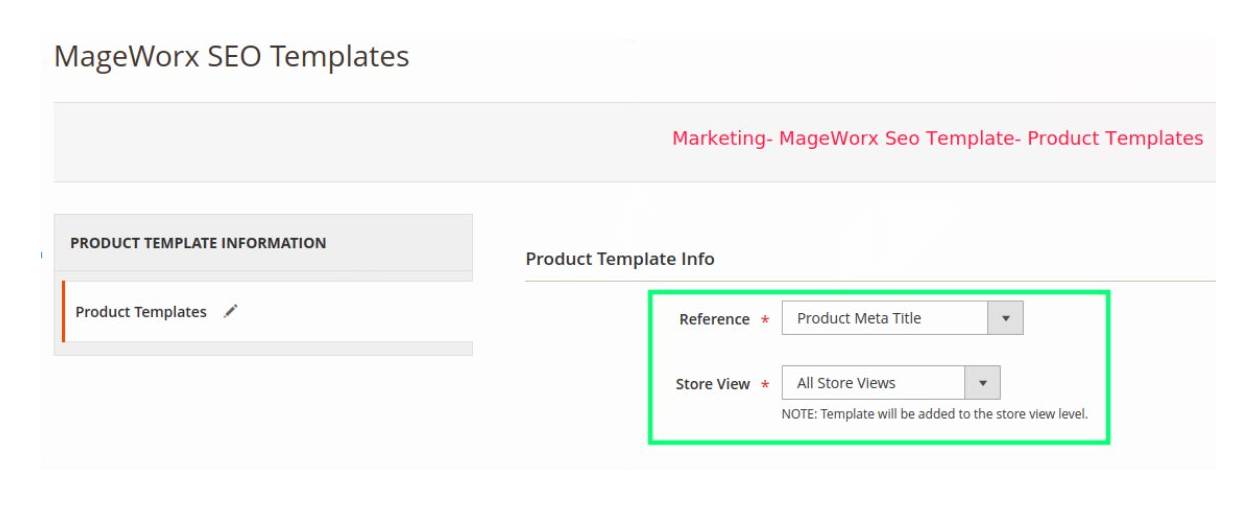Click the red Product Templates breadcrumb text
The width and height of the screenshot is (1257, 510).
coord(1115,139)
